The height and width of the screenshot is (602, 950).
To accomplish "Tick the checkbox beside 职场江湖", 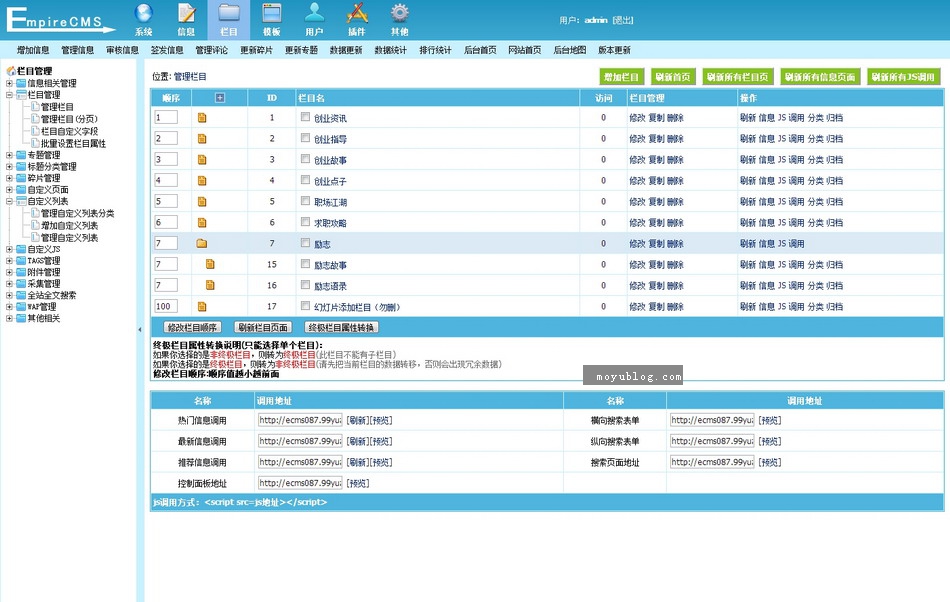I will [x=305, y=201].
